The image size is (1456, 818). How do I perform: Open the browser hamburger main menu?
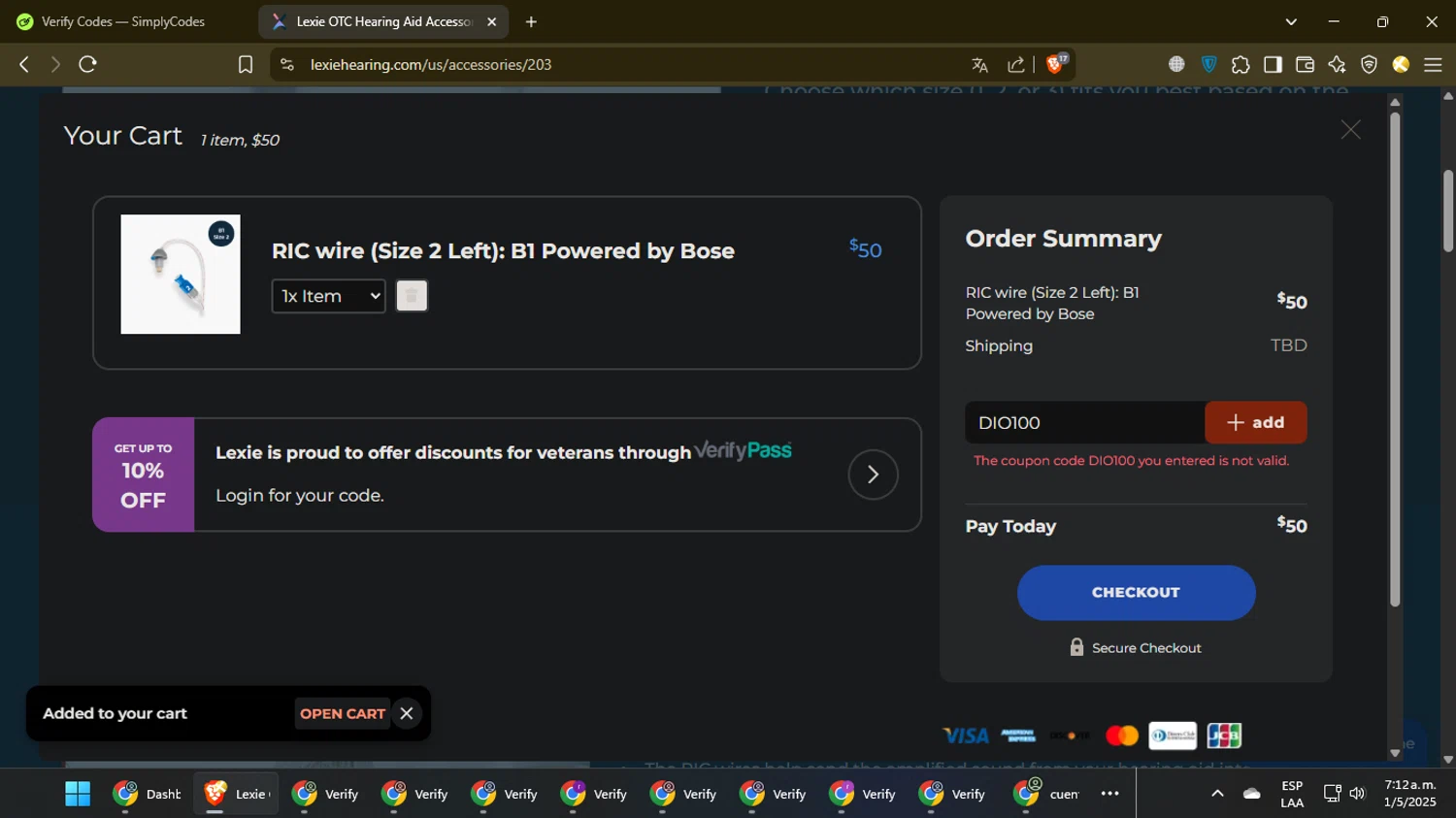(x=1433, y=64)
